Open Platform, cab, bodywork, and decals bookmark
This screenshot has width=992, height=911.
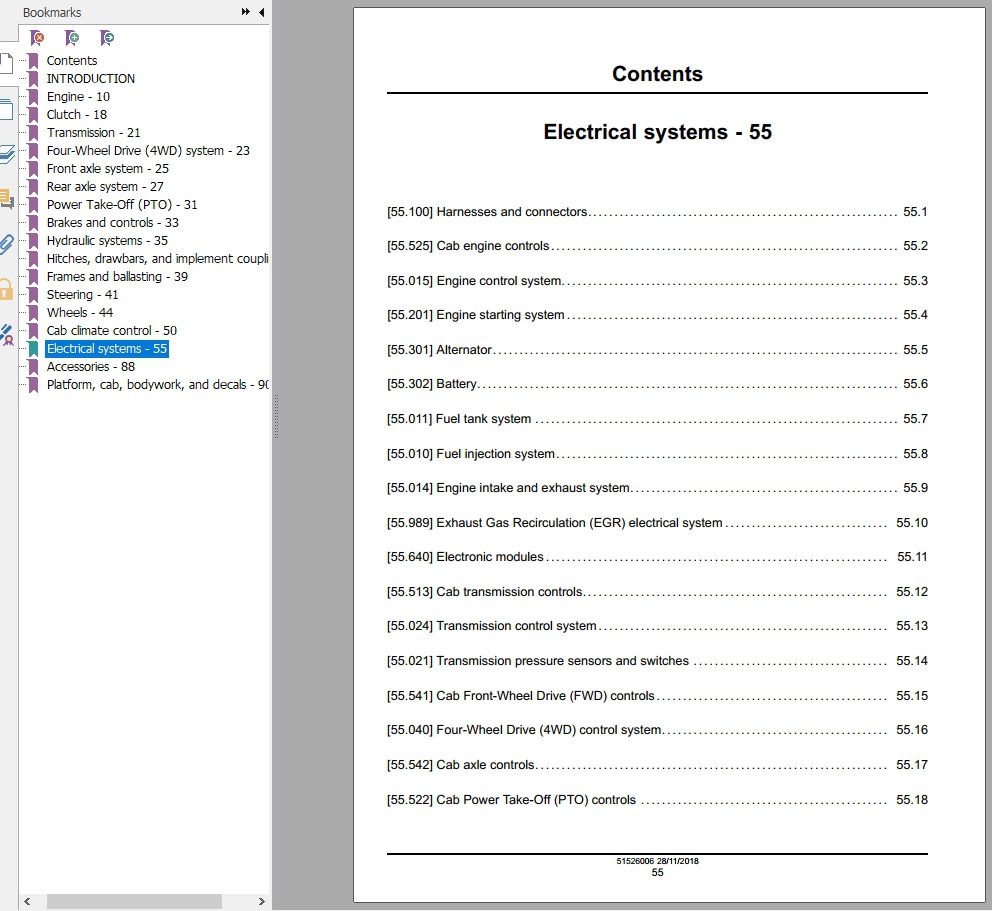[158, 385]
